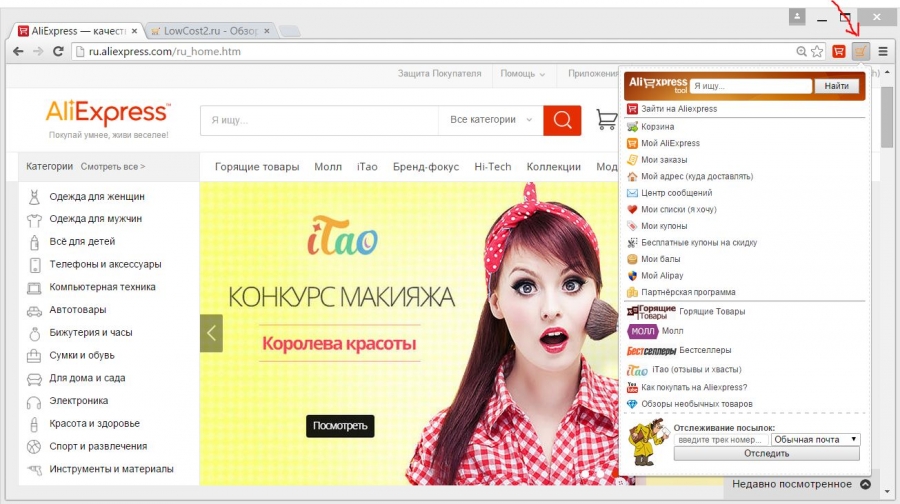Click the Корзина cart icon in popup
Screen dimensions: 900x504
(x=632, y=127)
